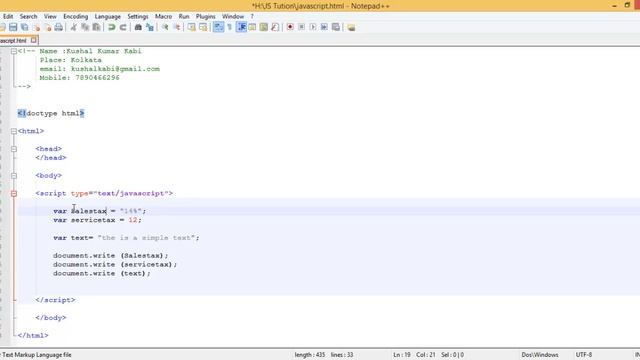Click the closing '</script>' tag
Screen dimensions: 640x360
pyautogui.click(x=55, y=300)
